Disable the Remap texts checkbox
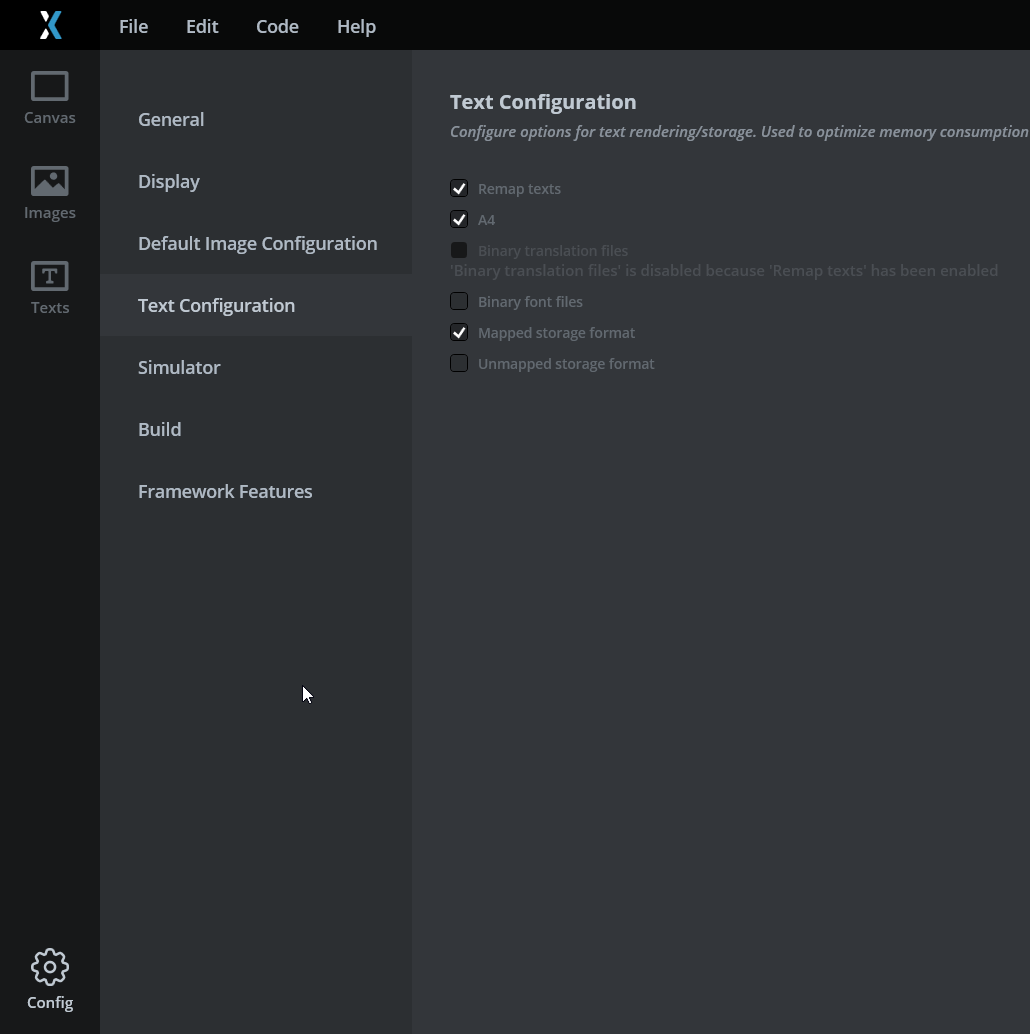1030x1034 pixels. point(459,188)
